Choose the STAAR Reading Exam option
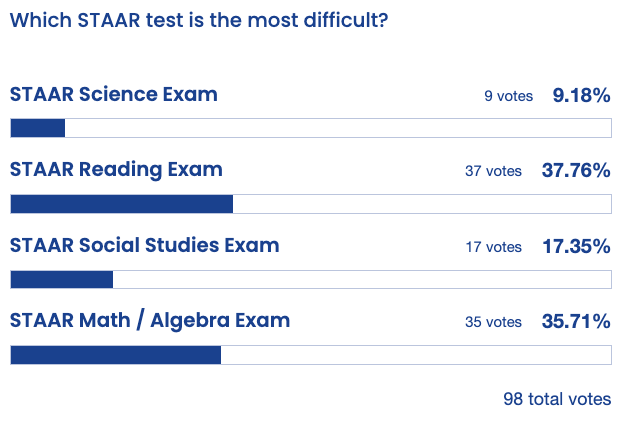Screen dimensions: 629x422 coord(116,170)
